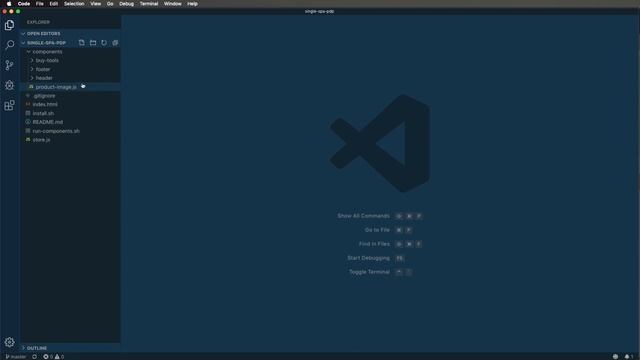Open the Terminal menu
Screen dimensions: 640x360
149,4
